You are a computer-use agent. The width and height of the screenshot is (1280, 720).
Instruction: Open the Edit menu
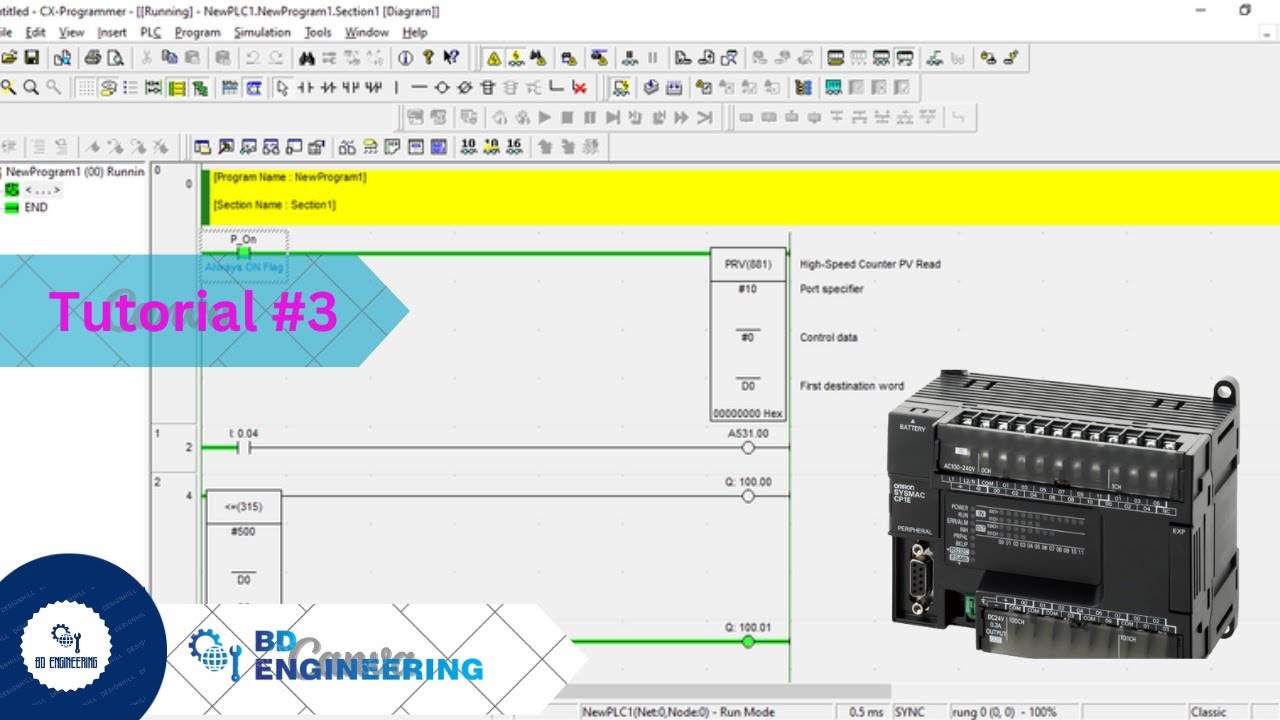(x=36, y=32)
